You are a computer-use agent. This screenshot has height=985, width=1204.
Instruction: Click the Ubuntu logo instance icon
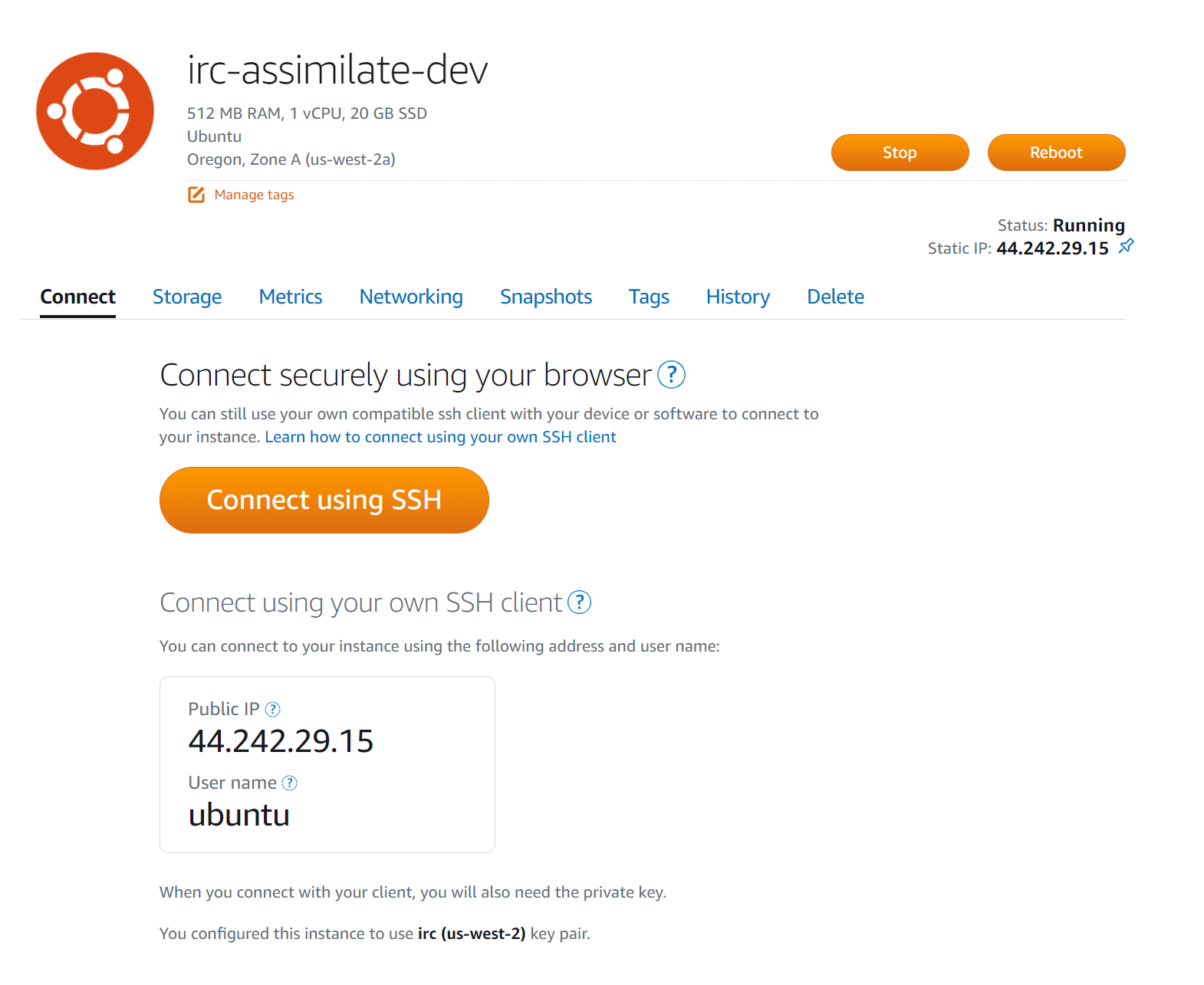95,111
